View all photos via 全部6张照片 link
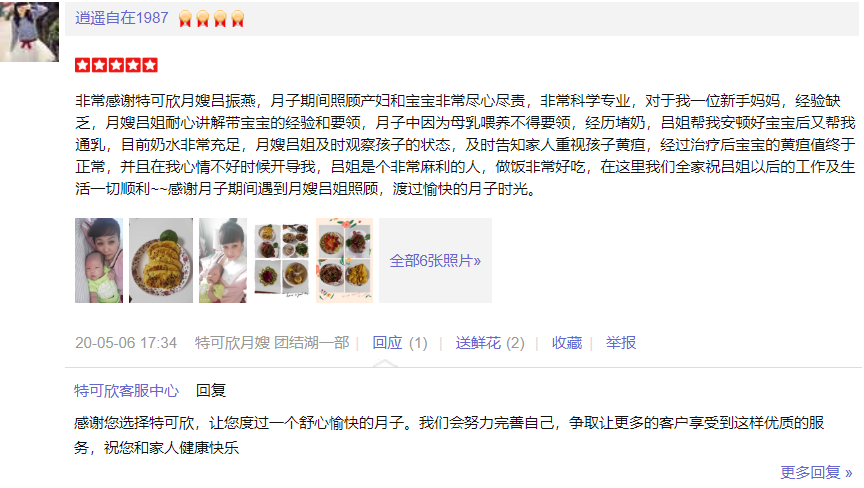The height and width of the screenshot is (488, 864). point(435,261)
